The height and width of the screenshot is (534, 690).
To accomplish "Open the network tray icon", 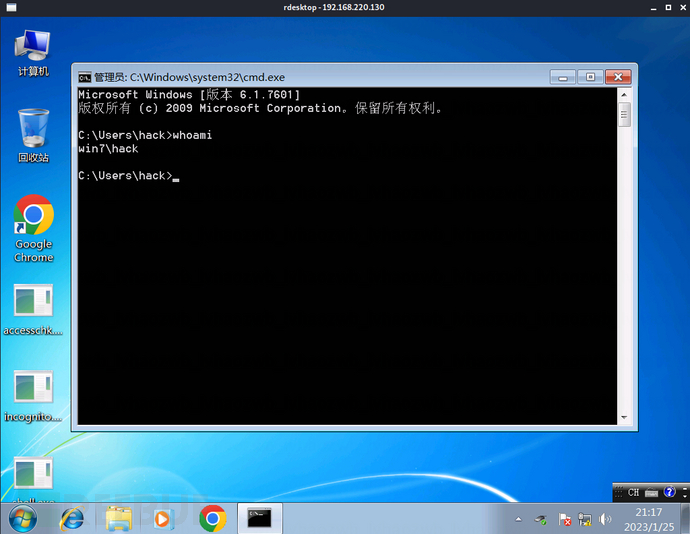I will 585,519.
